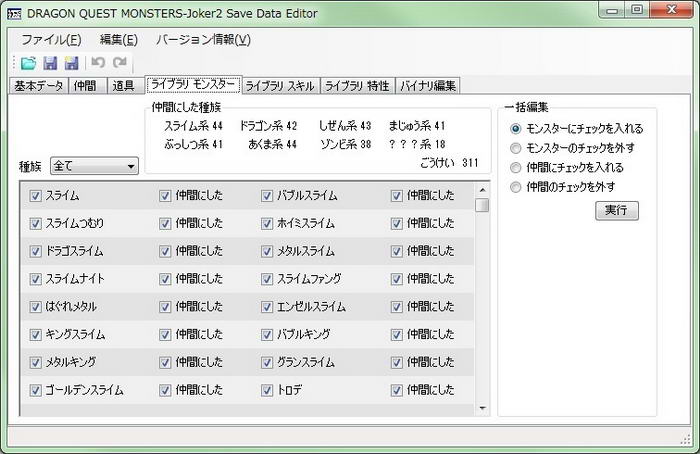Click the redo arrow icon

point(119,63)
